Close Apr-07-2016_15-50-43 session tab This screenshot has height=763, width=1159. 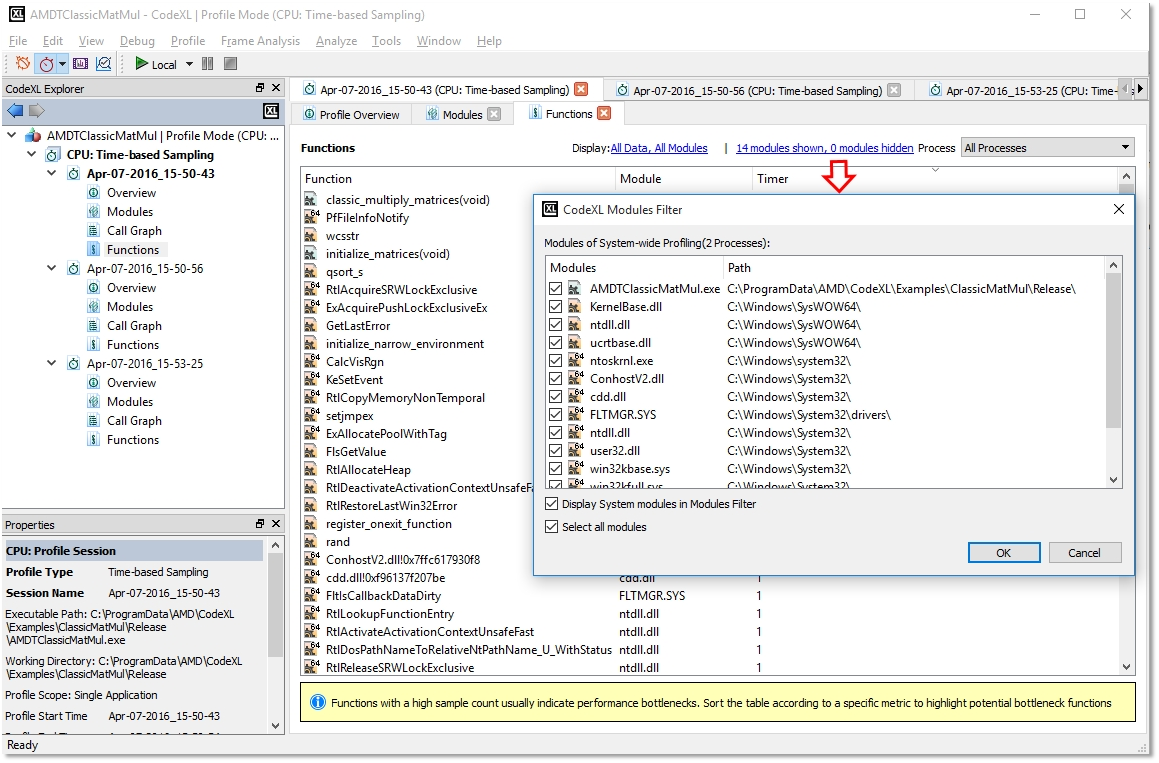[x=582, y=89]
